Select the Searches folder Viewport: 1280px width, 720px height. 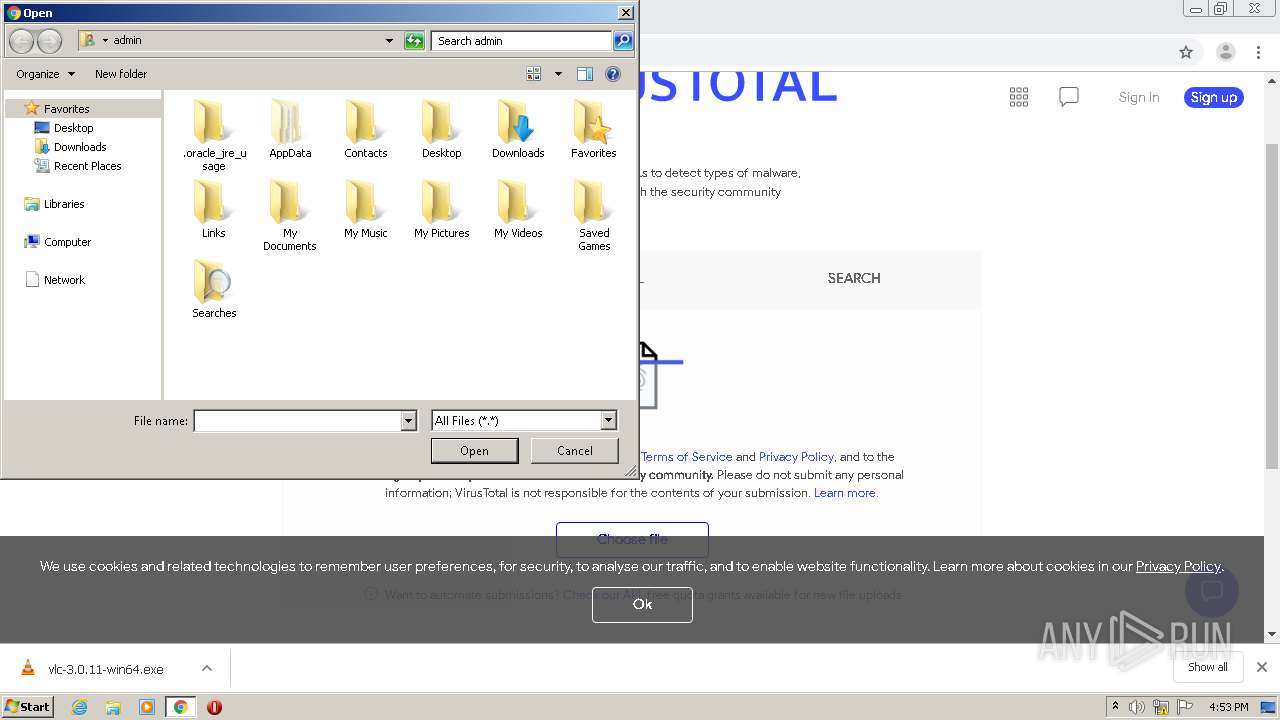tap(214, 288)
